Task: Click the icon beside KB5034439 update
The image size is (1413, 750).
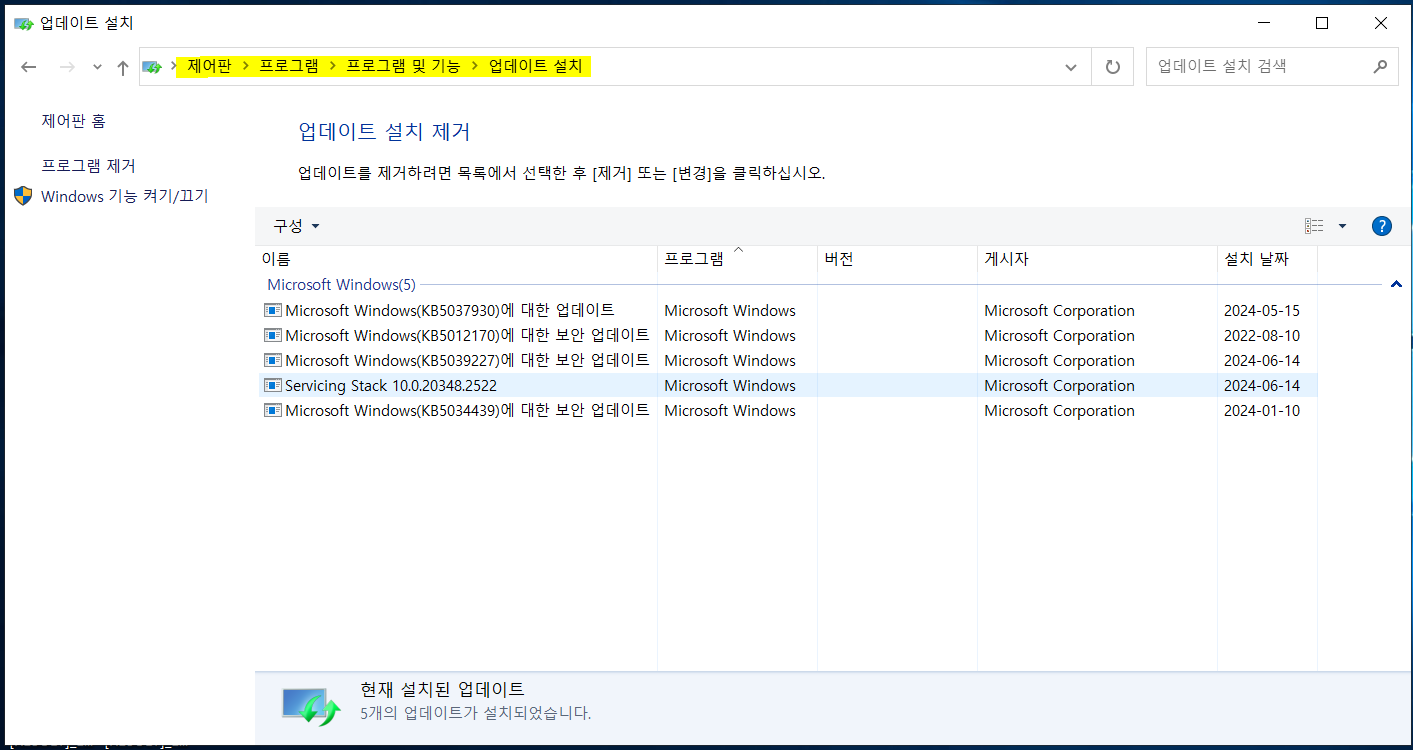Action: tap(273, 410)
